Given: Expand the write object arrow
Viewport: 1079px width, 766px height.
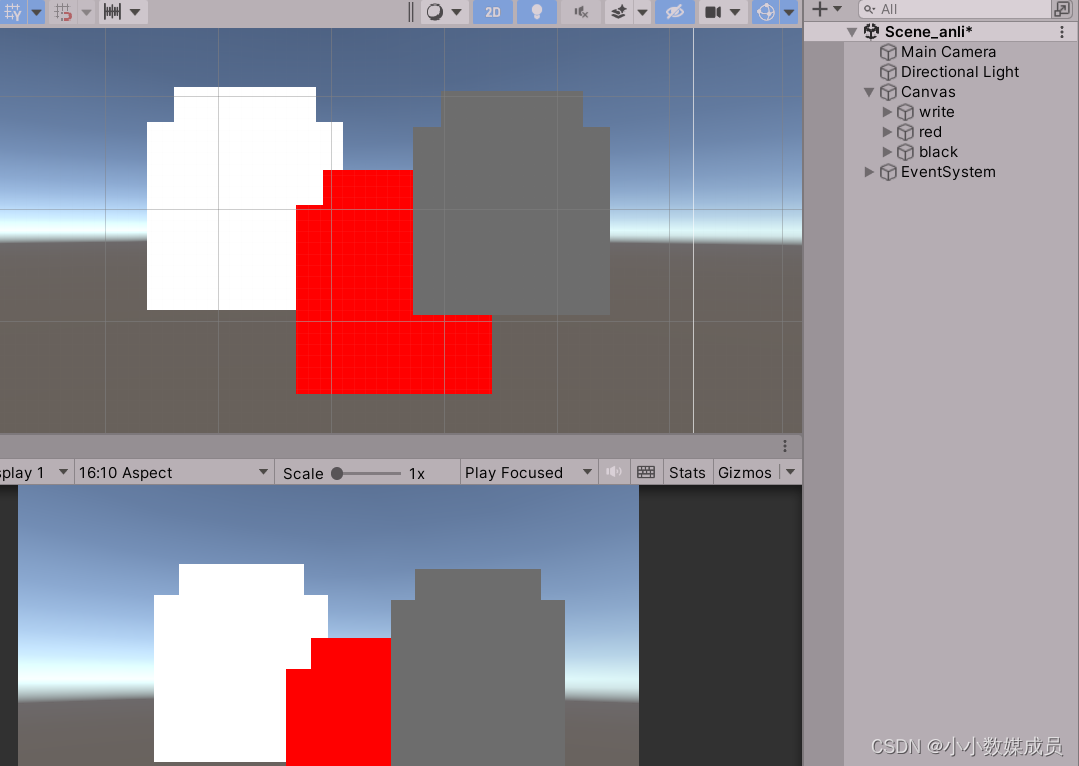Looking at the screenshot, I should point(887,111).
